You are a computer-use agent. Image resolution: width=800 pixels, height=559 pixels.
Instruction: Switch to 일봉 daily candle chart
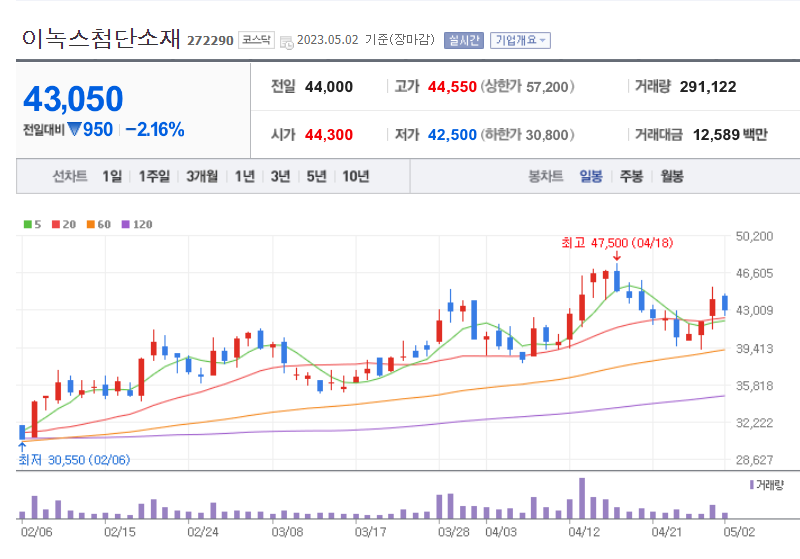click(x=591, y=176)
